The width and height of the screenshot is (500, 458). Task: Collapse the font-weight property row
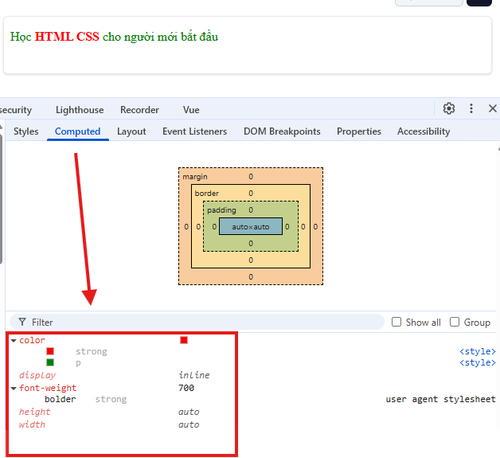pyautogui.click(x=14, y=388)
